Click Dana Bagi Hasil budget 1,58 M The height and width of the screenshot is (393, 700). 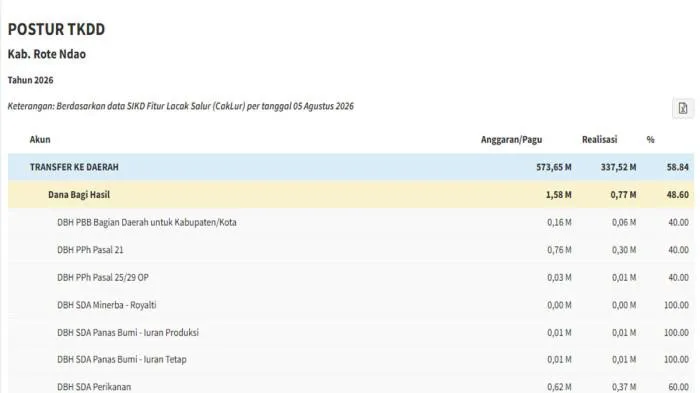[x=558, y=195]
